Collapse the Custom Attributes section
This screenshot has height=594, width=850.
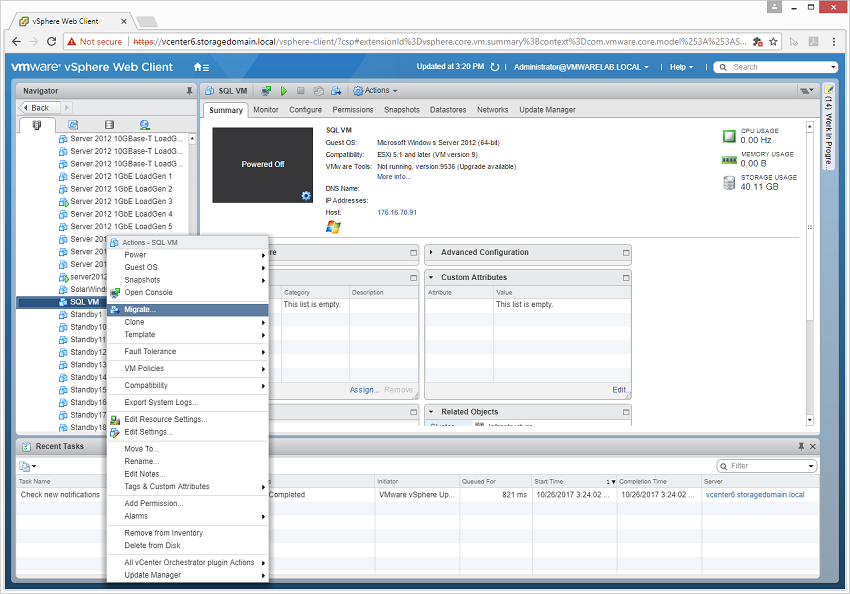point(431,277)
